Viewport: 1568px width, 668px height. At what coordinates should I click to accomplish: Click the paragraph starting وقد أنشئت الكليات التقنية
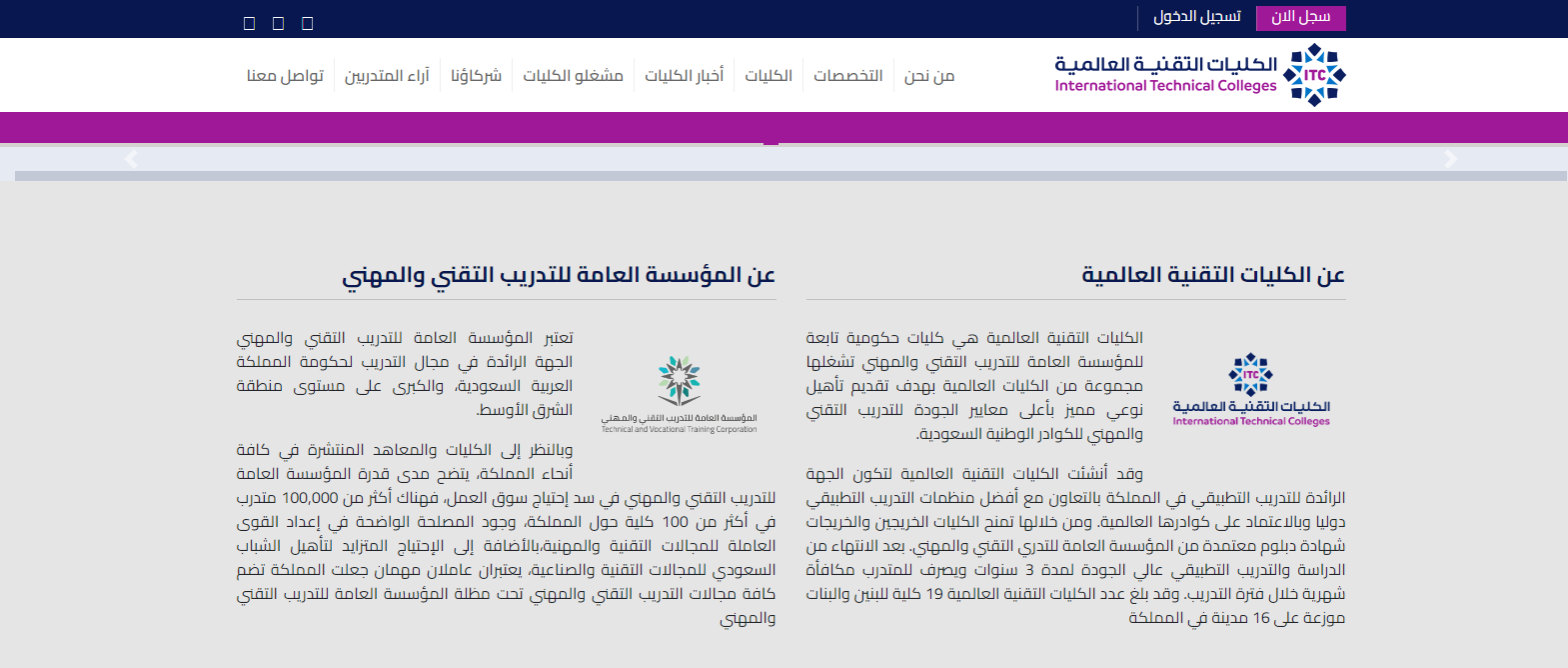pos(1076,546)
